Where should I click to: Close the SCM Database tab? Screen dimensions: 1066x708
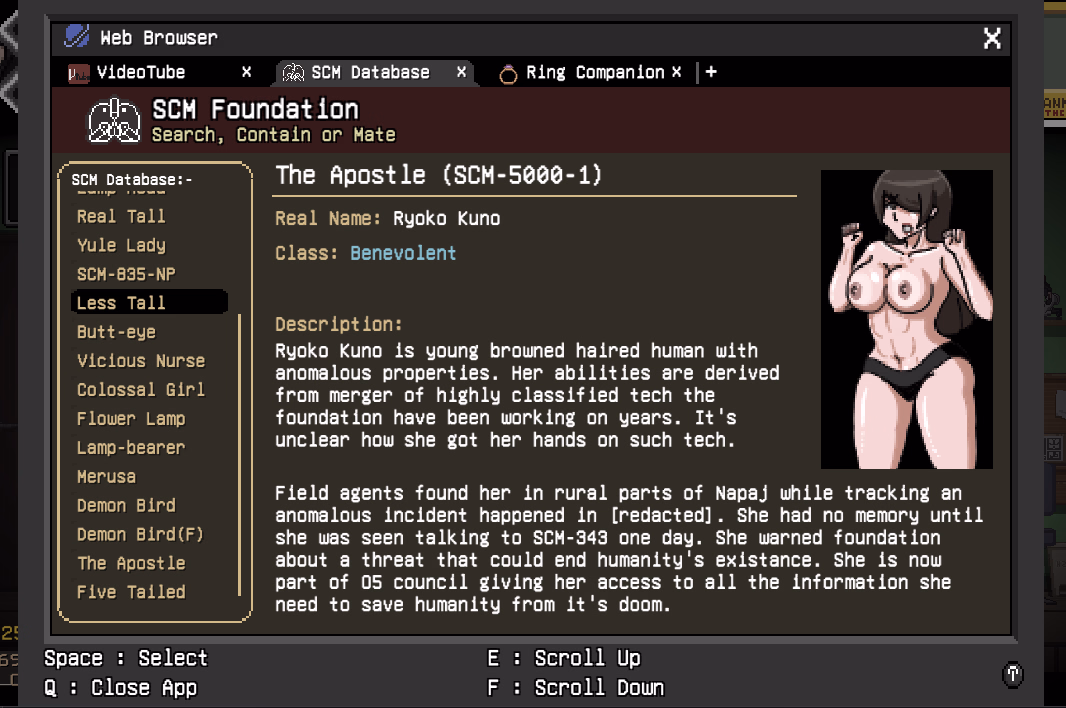click(x=461, y=72)
